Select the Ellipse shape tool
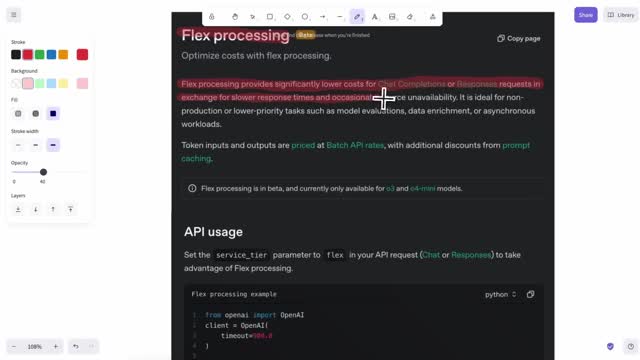 click(x=305, y=17)
